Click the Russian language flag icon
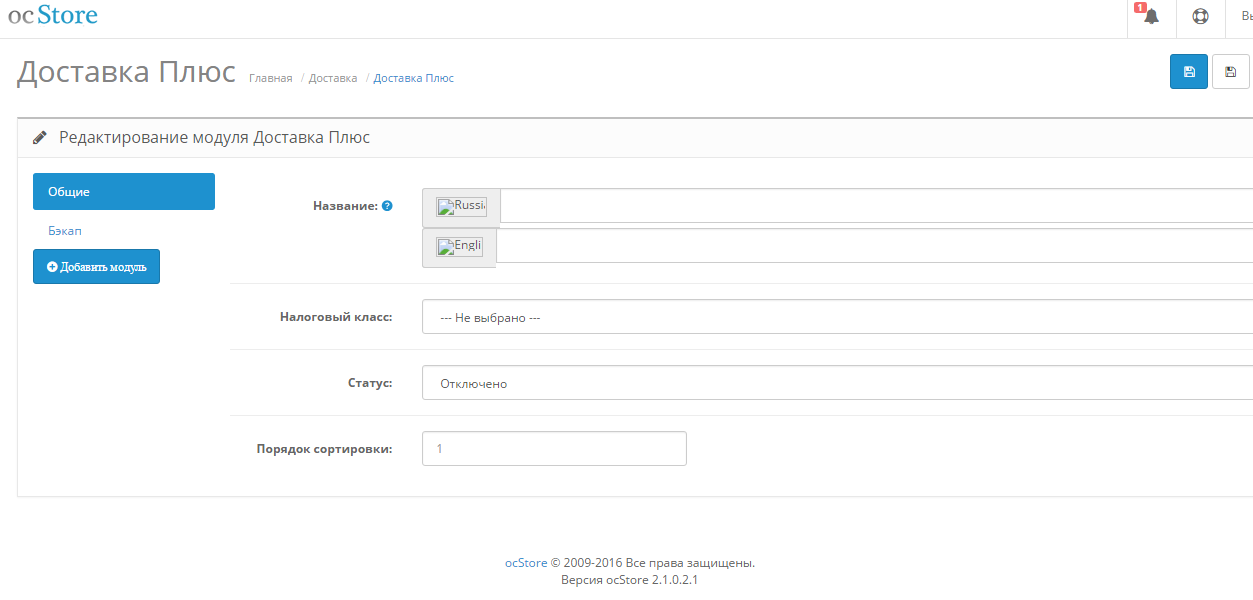 pos(462,207)
